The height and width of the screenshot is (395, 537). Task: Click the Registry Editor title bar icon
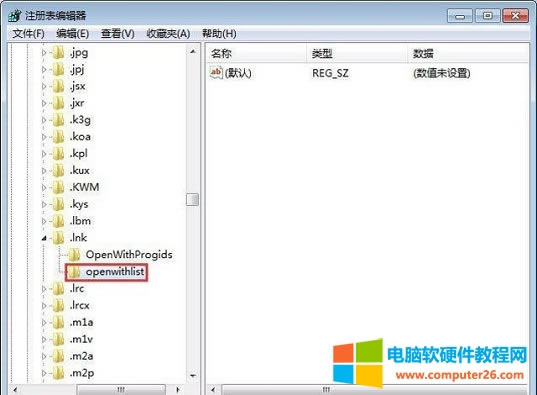point(14,16)
